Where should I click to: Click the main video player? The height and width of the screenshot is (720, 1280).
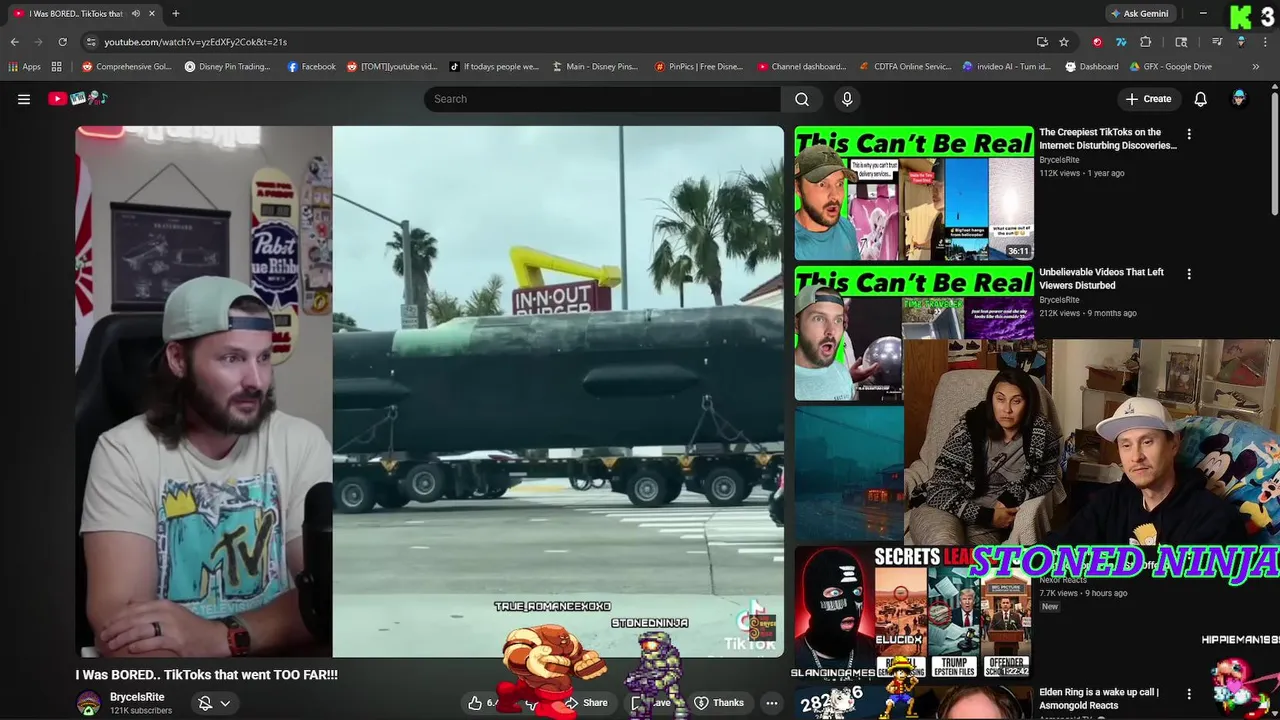[x=430, y=391]
